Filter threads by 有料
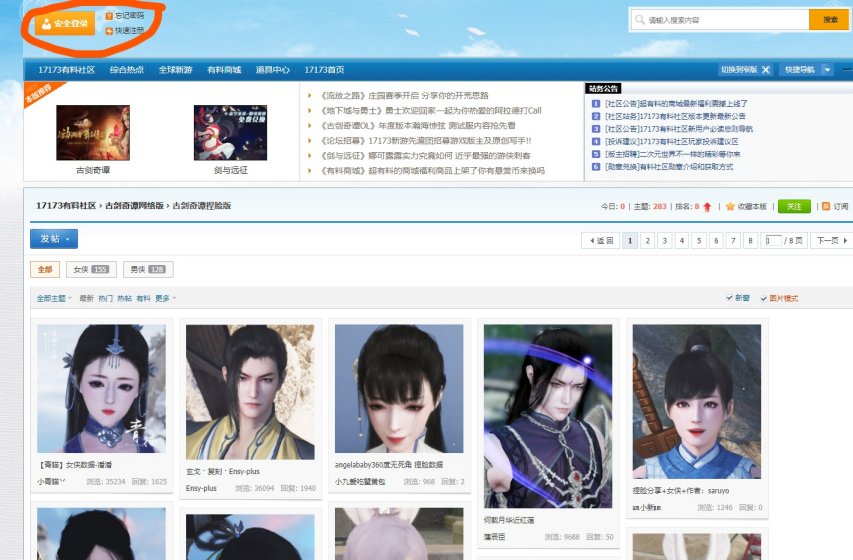This screenshot has width=853, height=560. (x=144, y=298)
